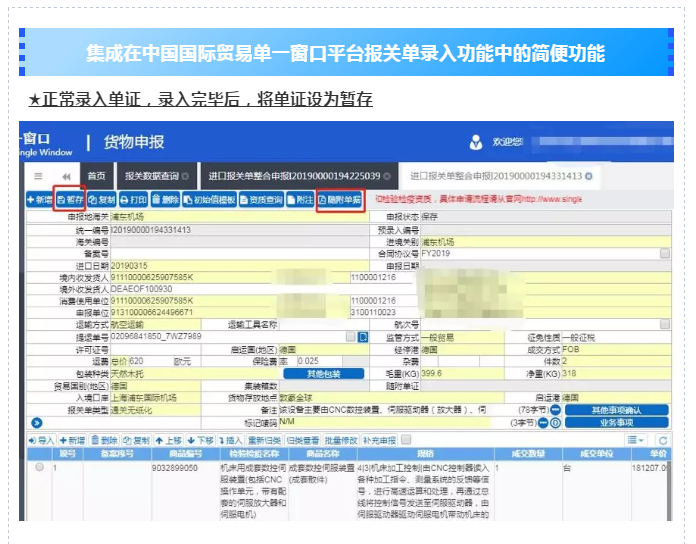Click 删除 in the top toolbar

[165, 200]
